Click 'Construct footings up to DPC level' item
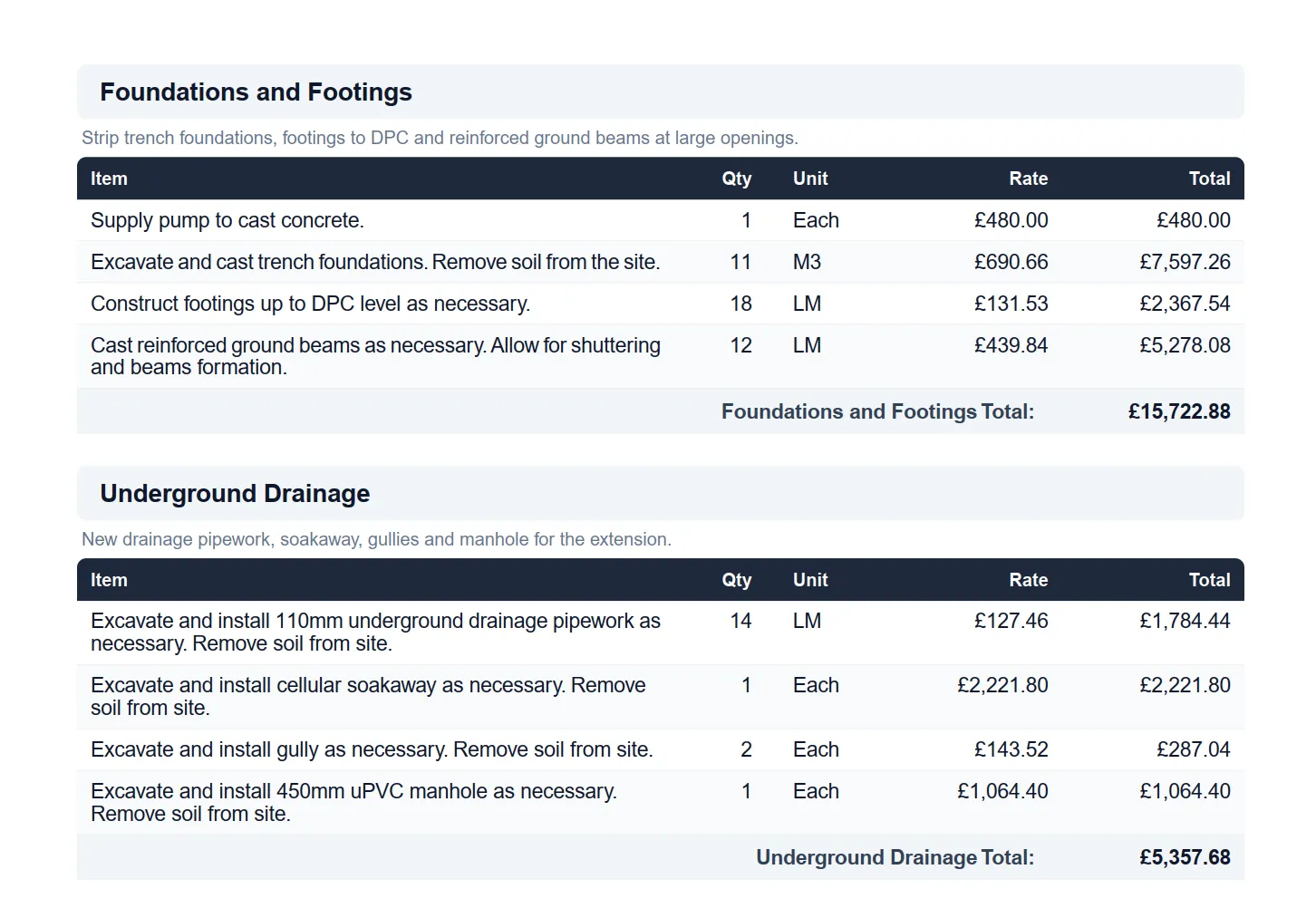Image resolution: width=1316 pixels, height=908 pixels. [310, 304]
